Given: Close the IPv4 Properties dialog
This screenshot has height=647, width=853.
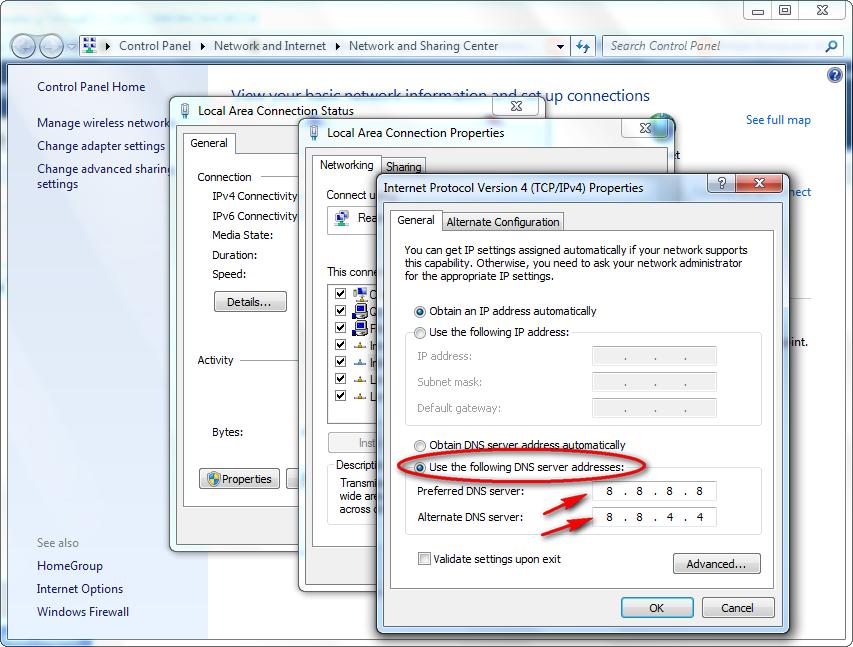Looking at the screenshot, I should [x=759, y=183].
